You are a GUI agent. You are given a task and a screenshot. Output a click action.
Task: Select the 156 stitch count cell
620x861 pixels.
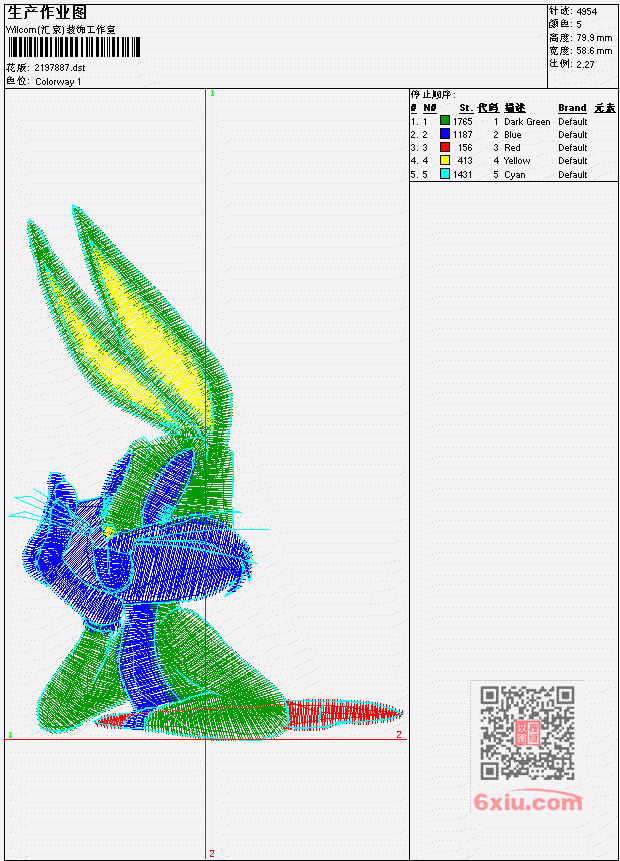click(465, 148)
